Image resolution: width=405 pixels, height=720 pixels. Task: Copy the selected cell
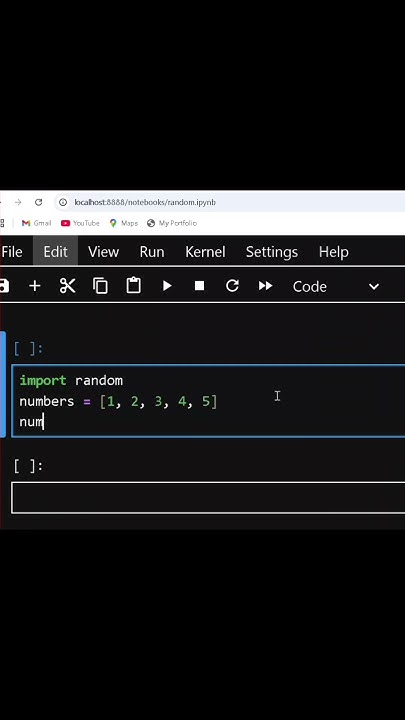click(x=100, y=286)
